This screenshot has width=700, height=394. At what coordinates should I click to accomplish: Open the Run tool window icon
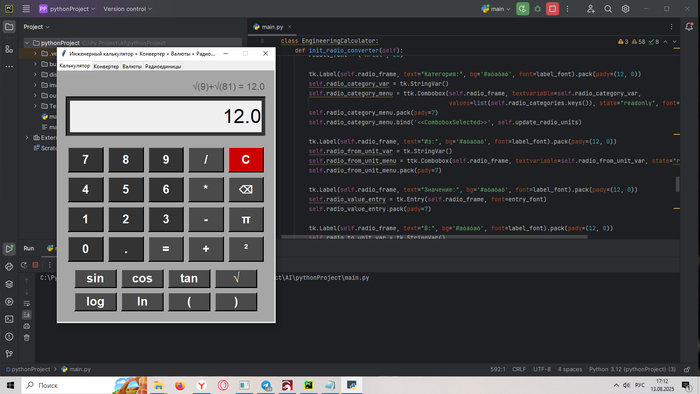9,249
